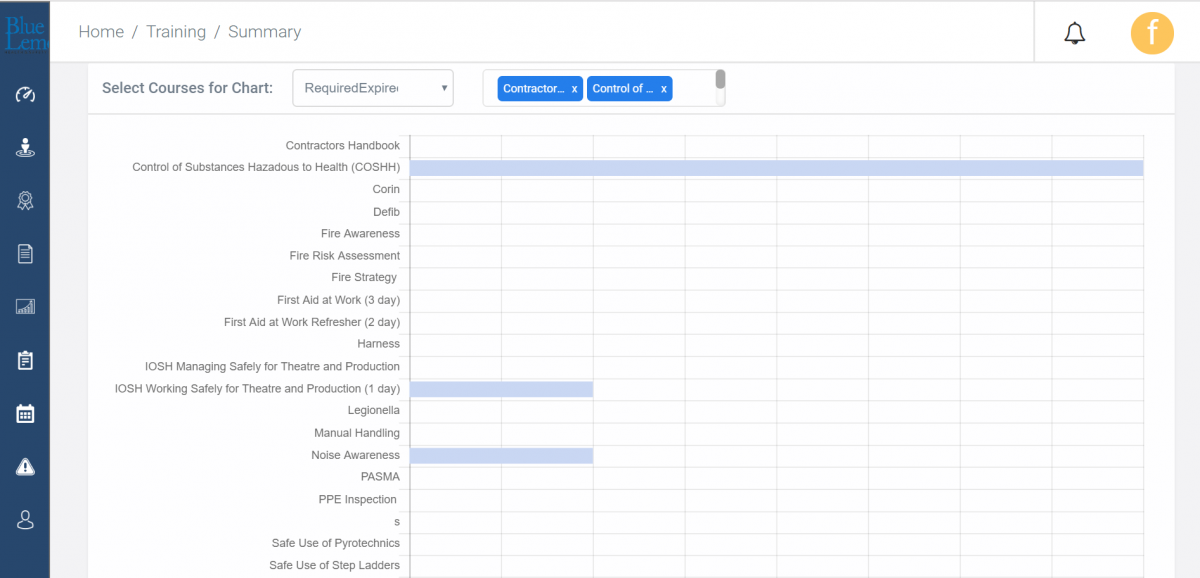Click the Noise Awareness bar in chart

click(x=501, y=456)
